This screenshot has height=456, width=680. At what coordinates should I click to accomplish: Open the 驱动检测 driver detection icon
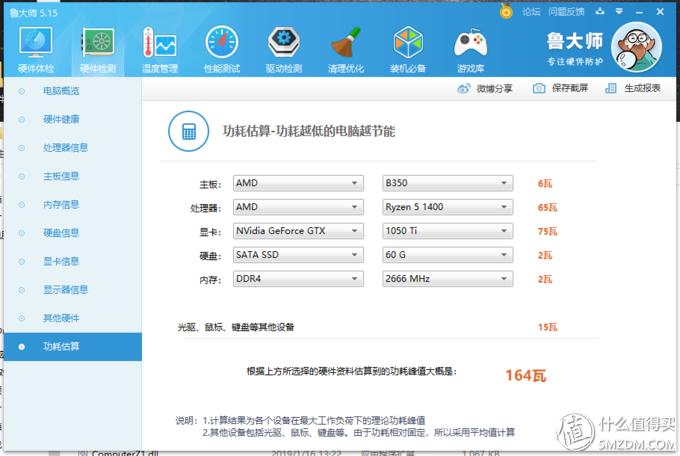(x=284, y=42)
